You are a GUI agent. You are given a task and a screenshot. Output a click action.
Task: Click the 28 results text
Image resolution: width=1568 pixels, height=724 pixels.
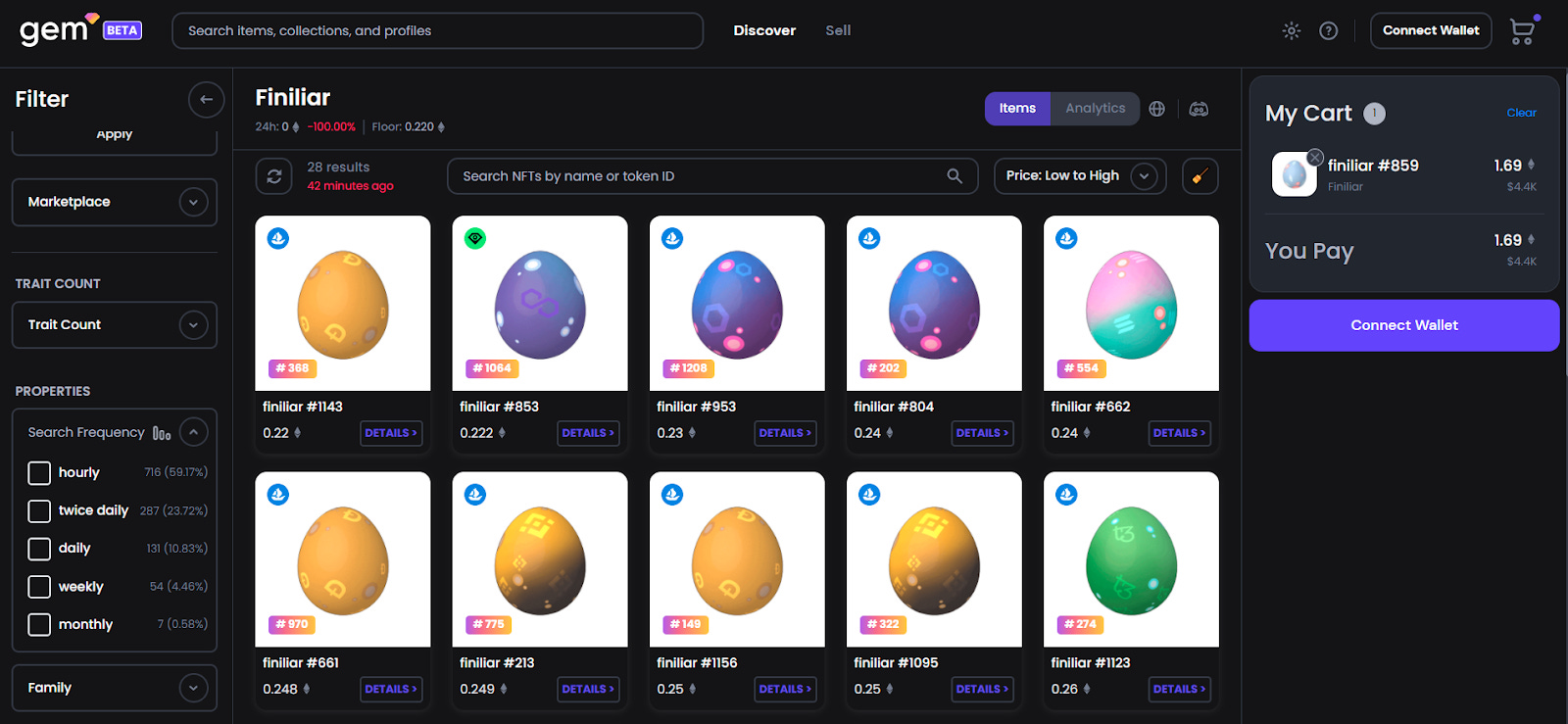pos(338,168)
